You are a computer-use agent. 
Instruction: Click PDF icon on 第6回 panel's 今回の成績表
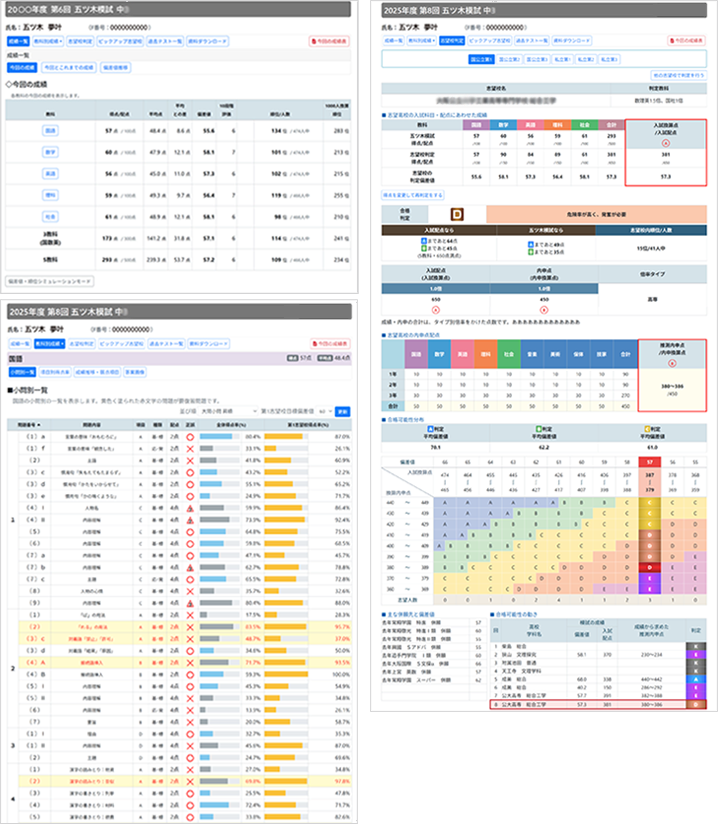[313, 43]
